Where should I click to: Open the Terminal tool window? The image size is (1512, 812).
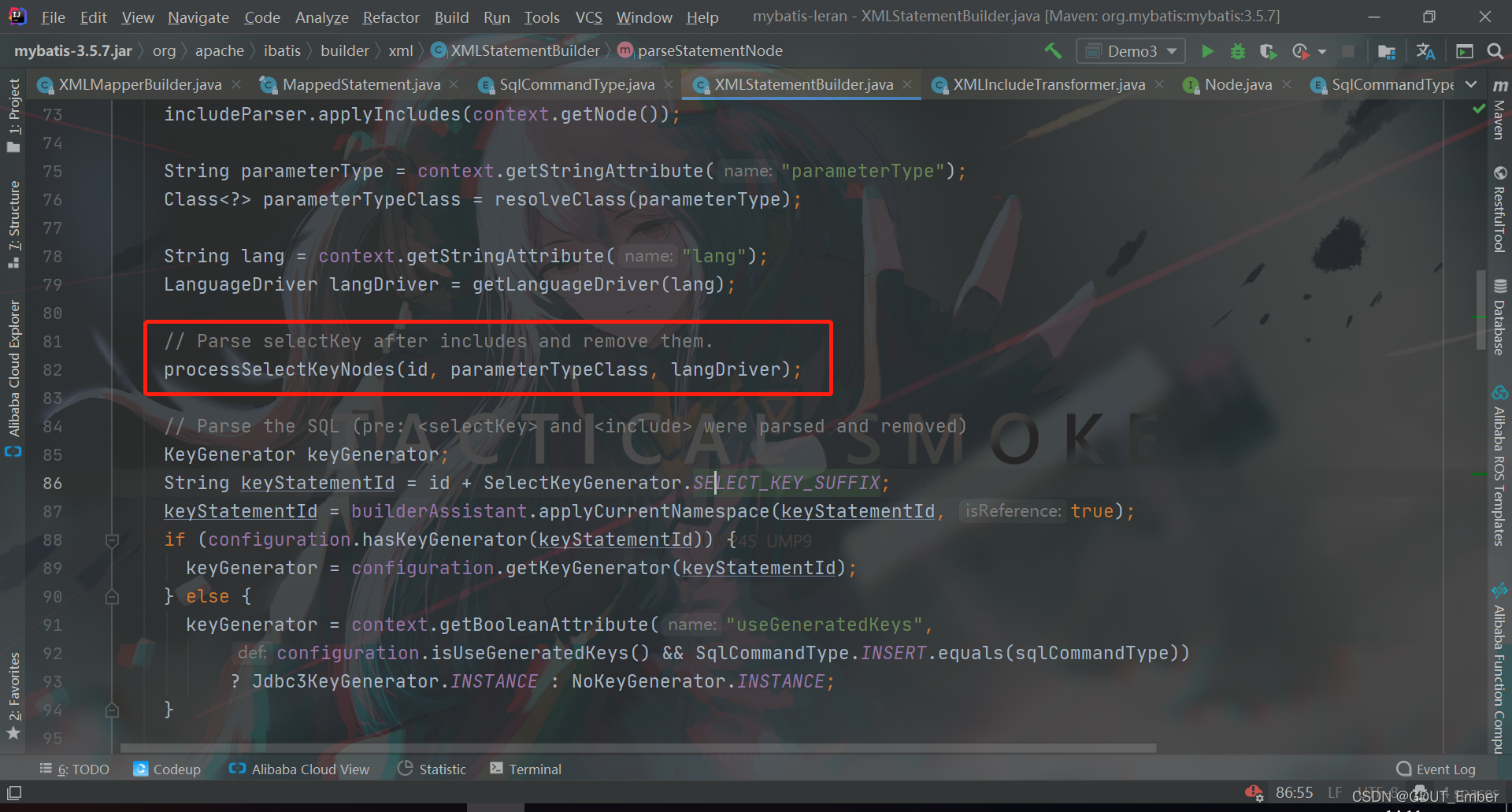(525, 769)
